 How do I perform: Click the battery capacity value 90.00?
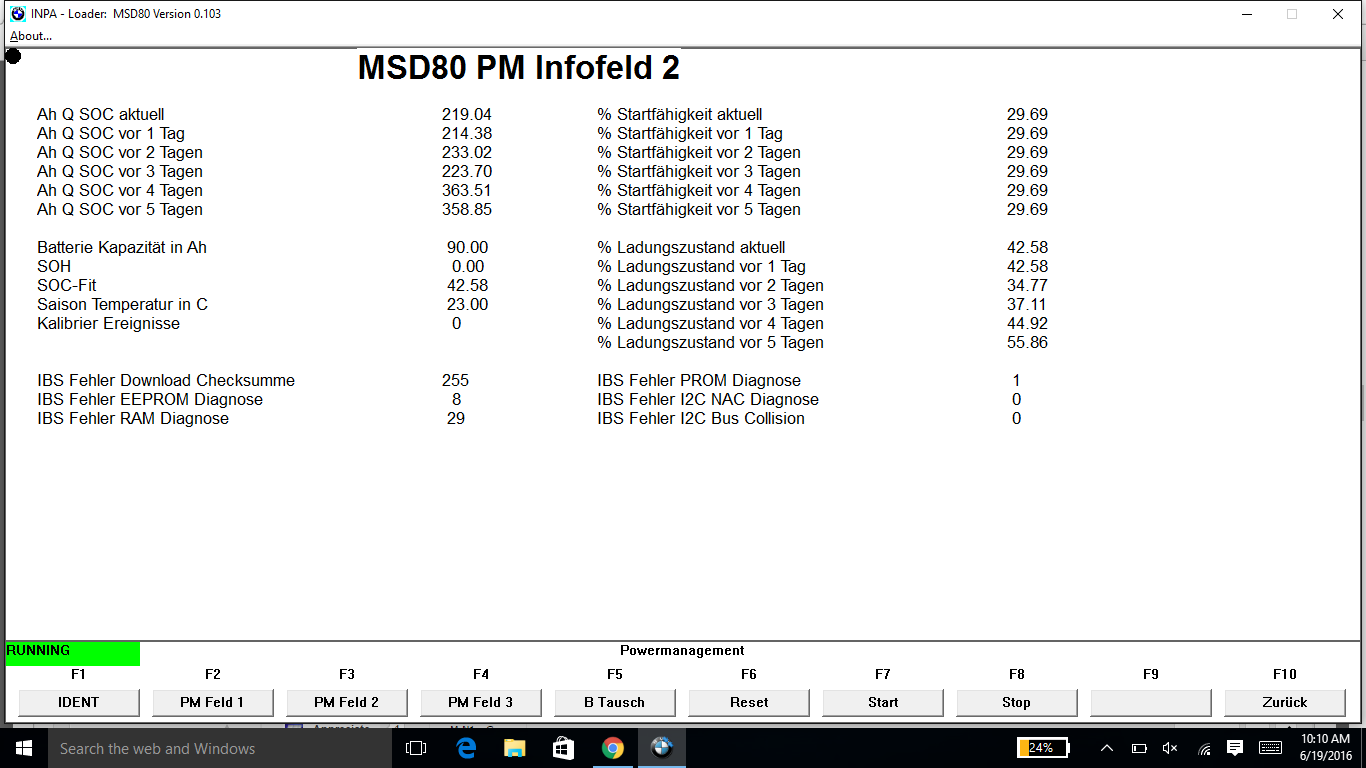pyautogui.click(x=468, y=248)
